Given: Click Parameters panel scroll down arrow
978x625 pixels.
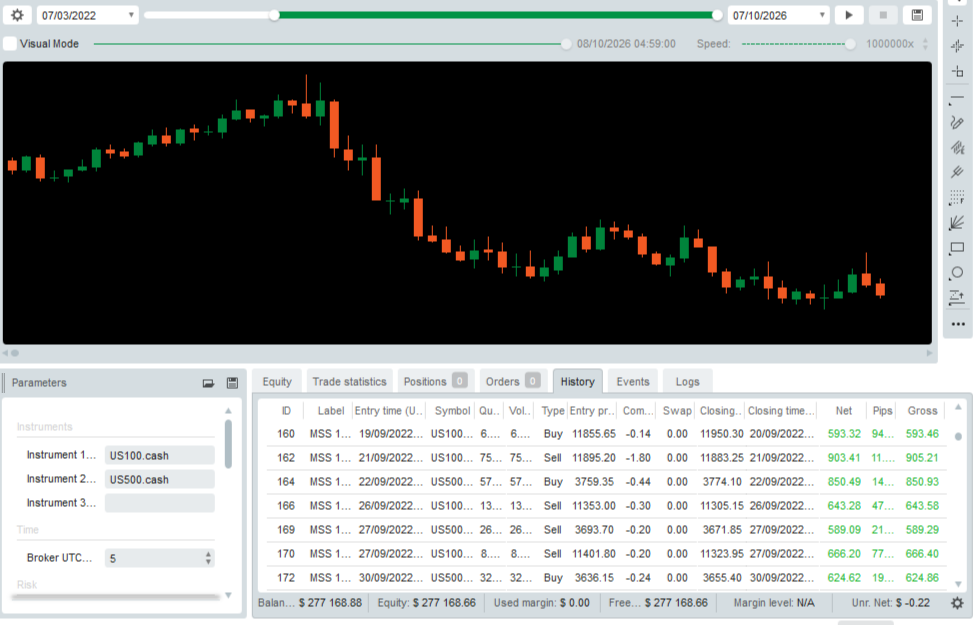Looking at the screenshot, I should pos(228,595).
